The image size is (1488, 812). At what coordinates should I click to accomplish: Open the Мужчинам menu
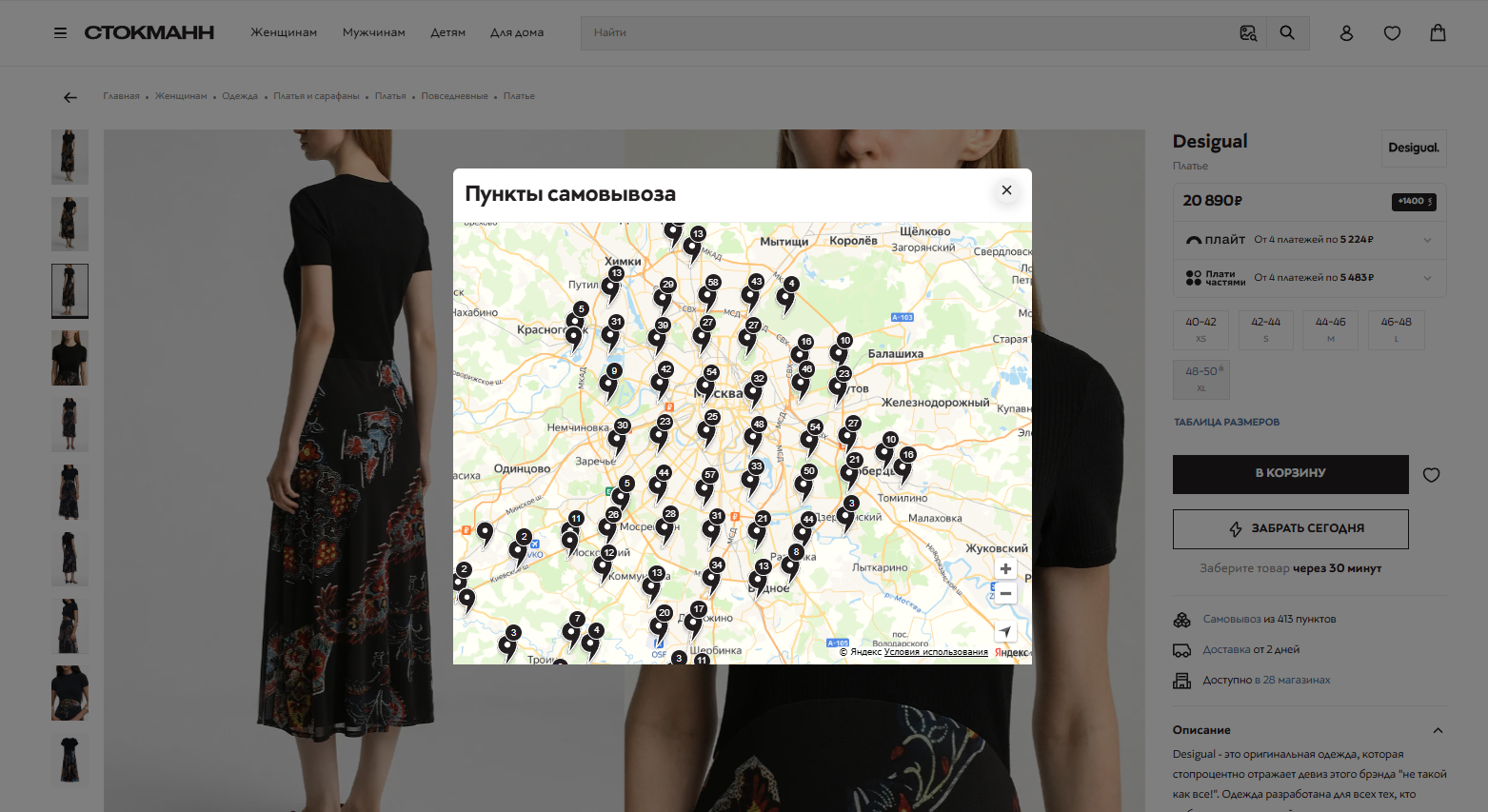point(374,32)
